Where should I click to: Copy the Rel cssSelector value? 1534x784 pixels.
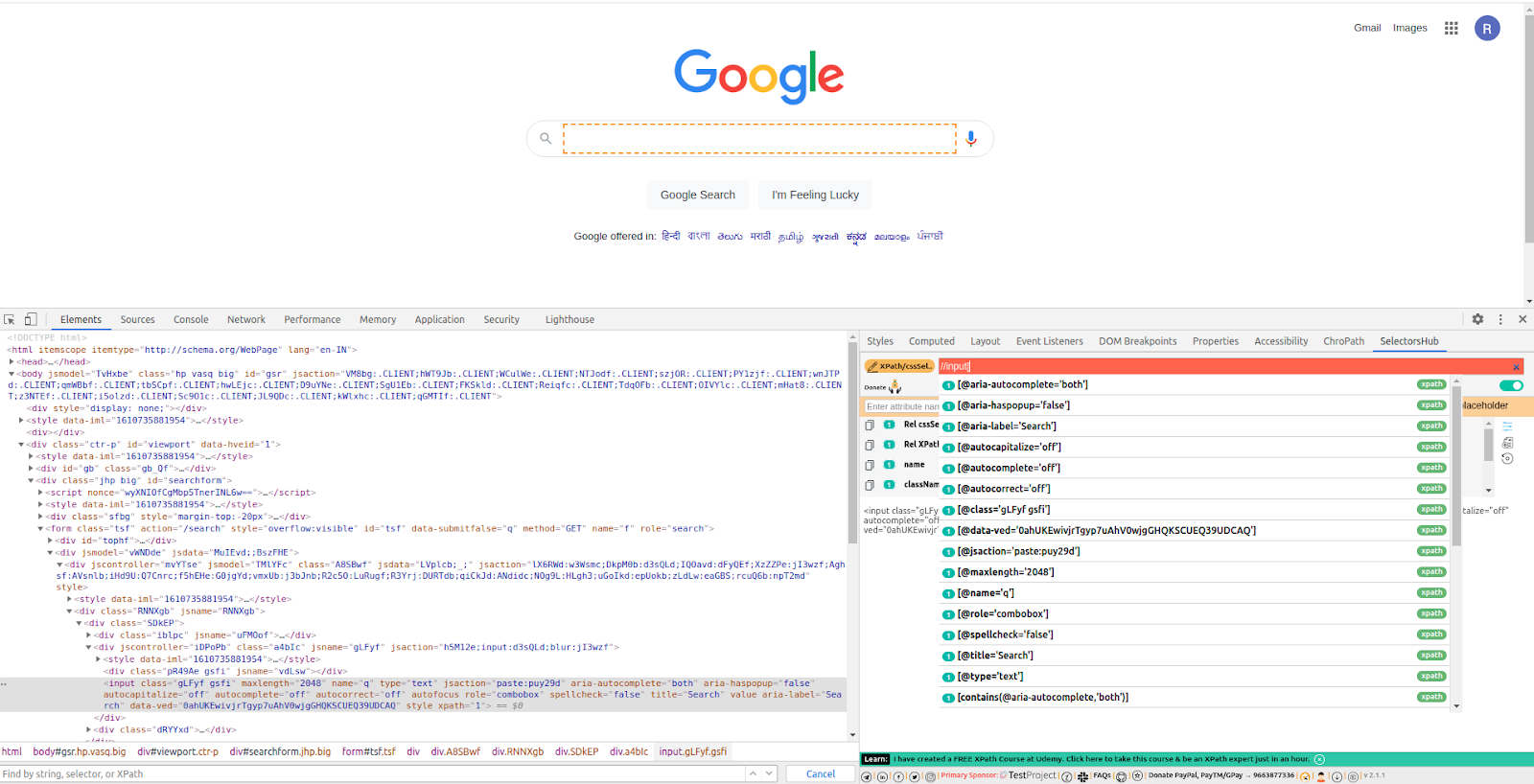point(870,425)
